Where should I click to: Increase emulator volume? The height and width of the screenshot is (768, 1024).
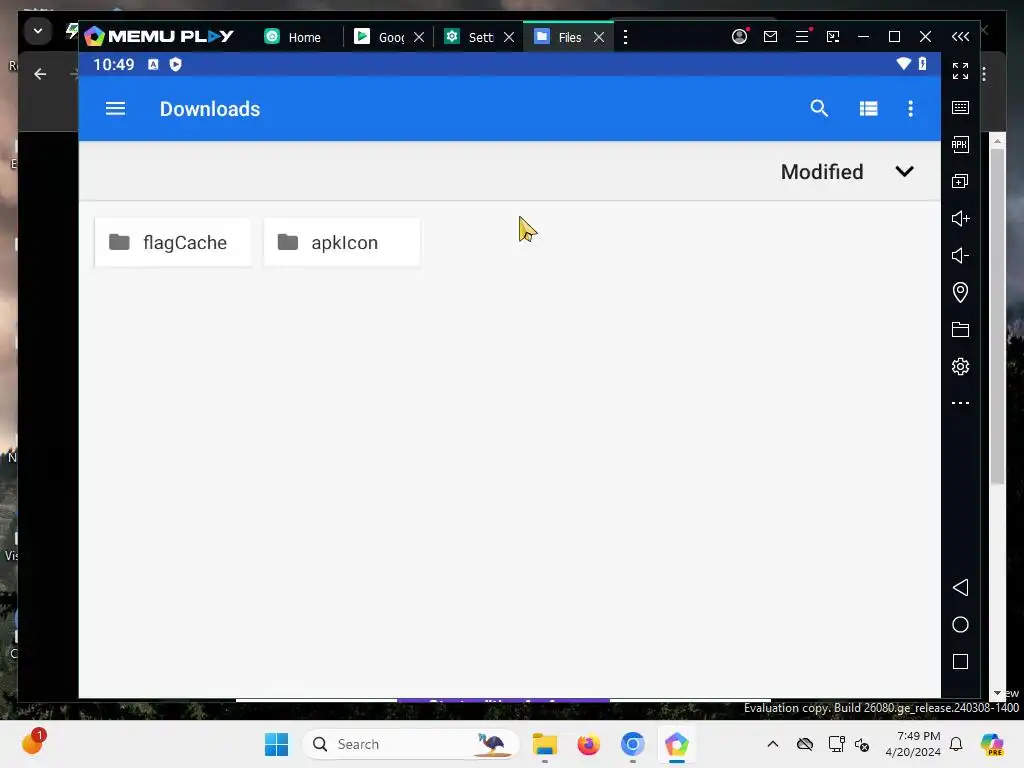pyautogui.click(x=960, y=218)
